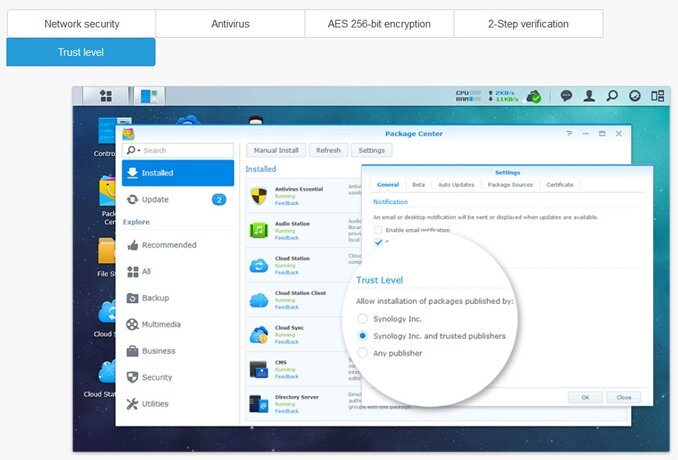Image resolution: width=678 pixels, height=460 pixels.
Task: Open Feedback link for Audio Station
Action: (287, 238)
